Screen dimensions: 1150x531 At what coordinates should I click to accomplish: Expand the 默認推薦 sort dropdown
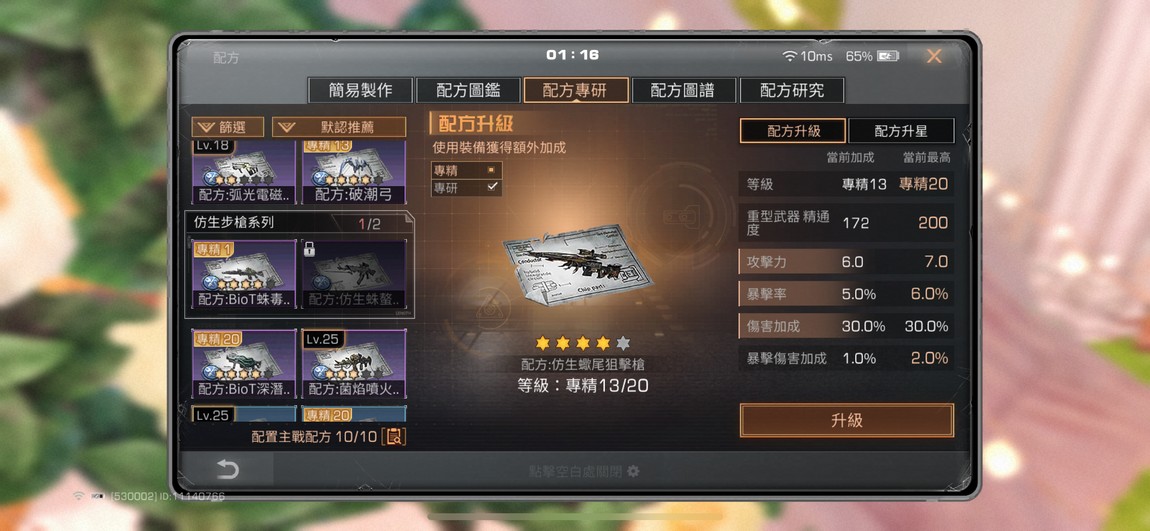coord(339,127)
